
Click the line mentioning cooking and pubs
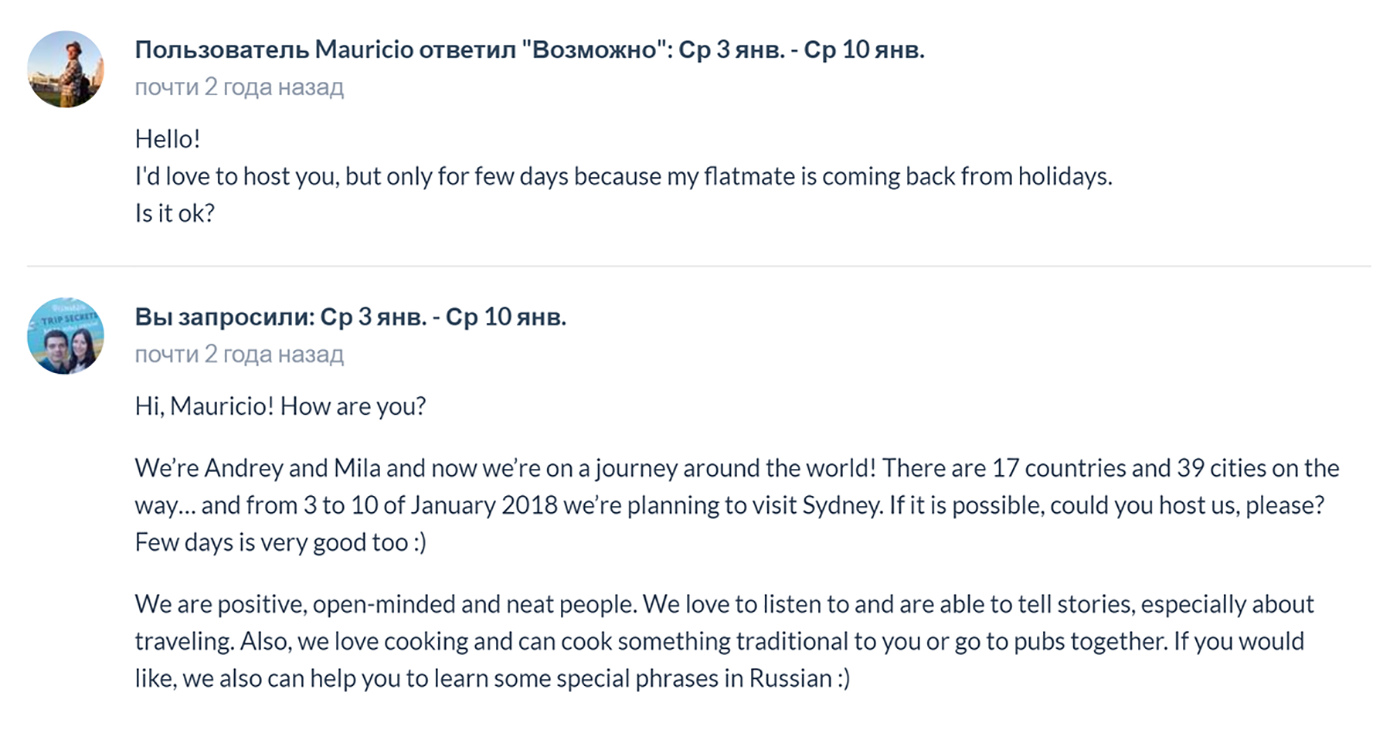click(x=720, y=641)
